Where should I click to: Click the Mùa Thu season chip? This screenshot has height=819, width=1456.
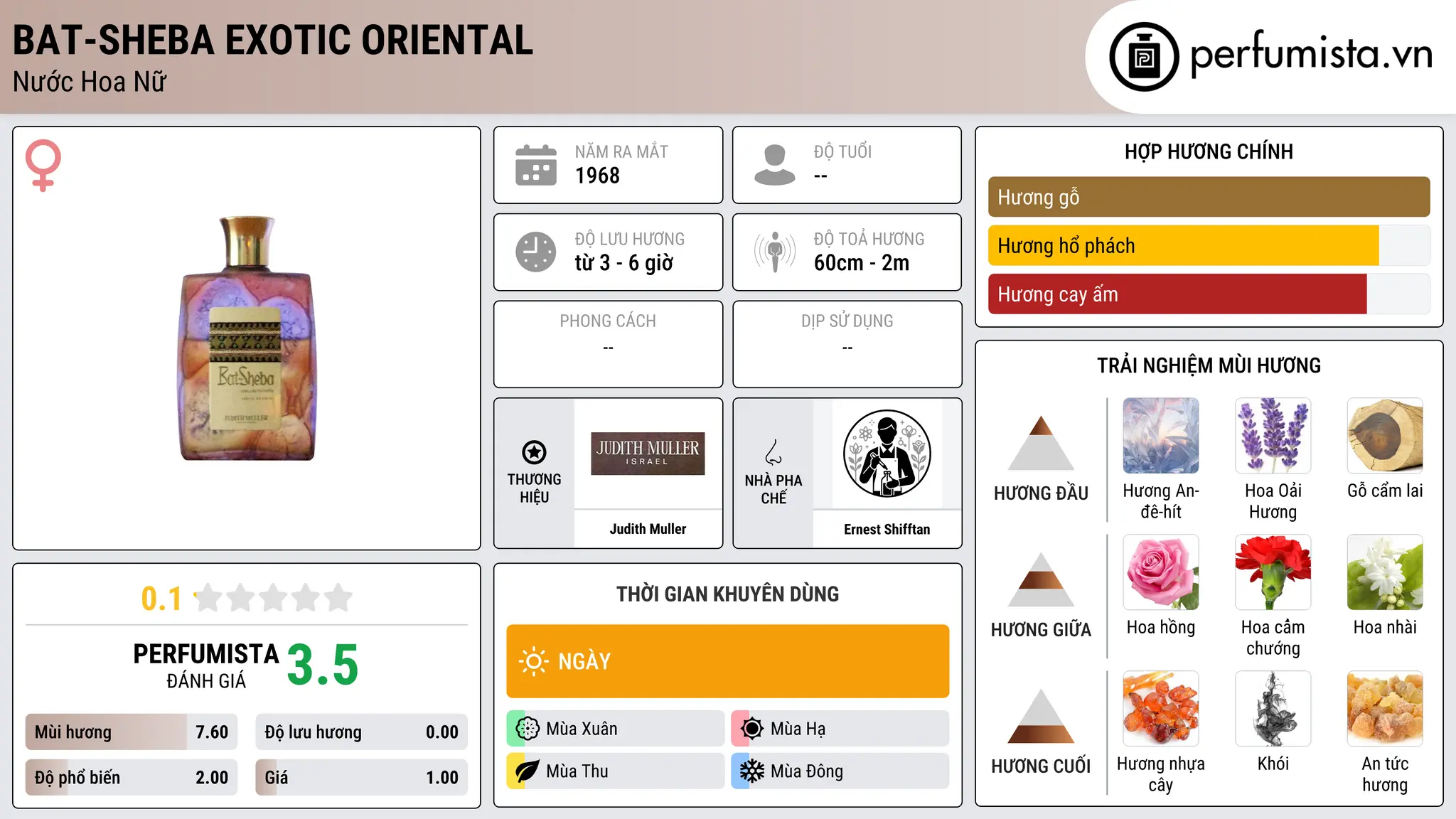(615, 771)
